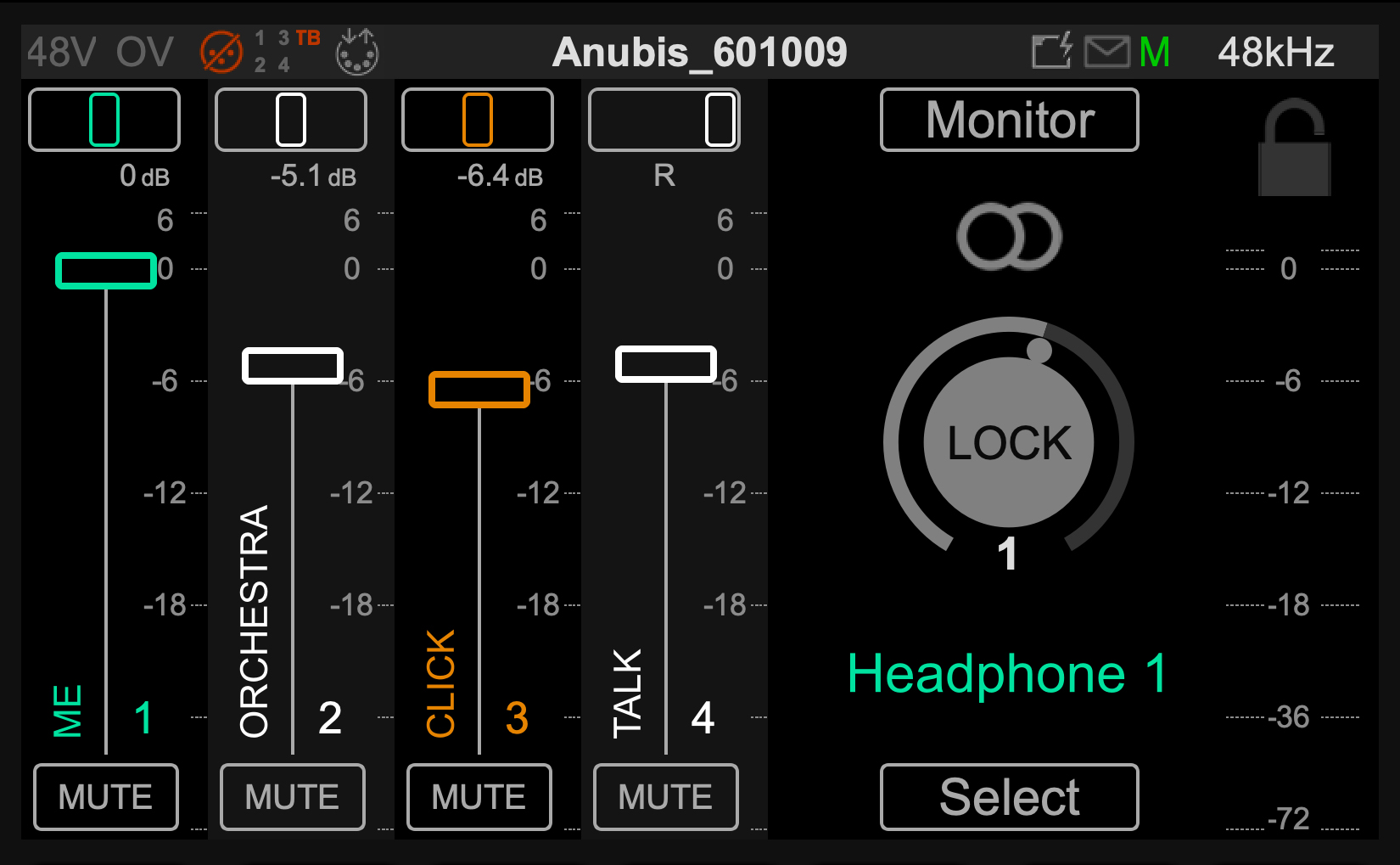Click the open padlock icon

tap(1294, 149)
